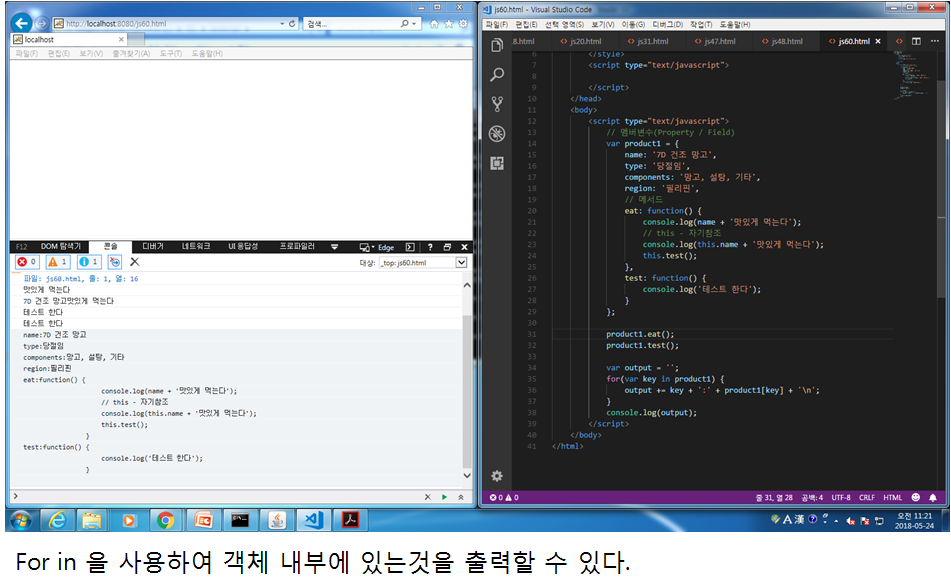
Task: Click the IE address bar URL
Action: [116, 24]
